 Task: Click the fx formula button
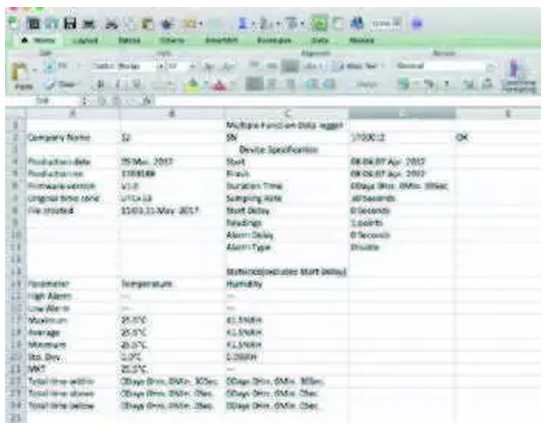148,101
